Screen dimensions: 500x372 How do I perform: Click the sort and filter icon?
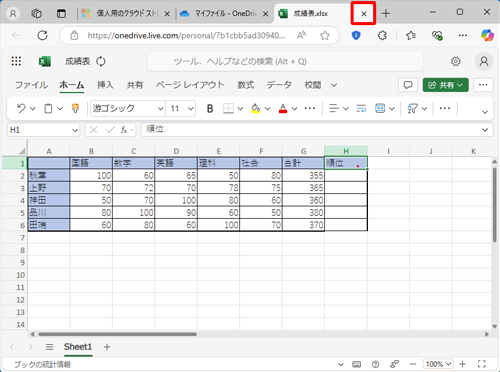point(412,108)
